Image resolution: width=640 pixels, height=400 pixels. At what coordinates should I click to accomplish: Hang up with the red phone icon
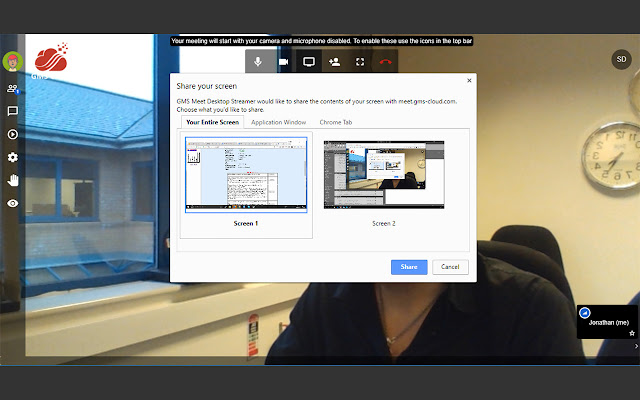pyautogui.click(x=385, y=62)
